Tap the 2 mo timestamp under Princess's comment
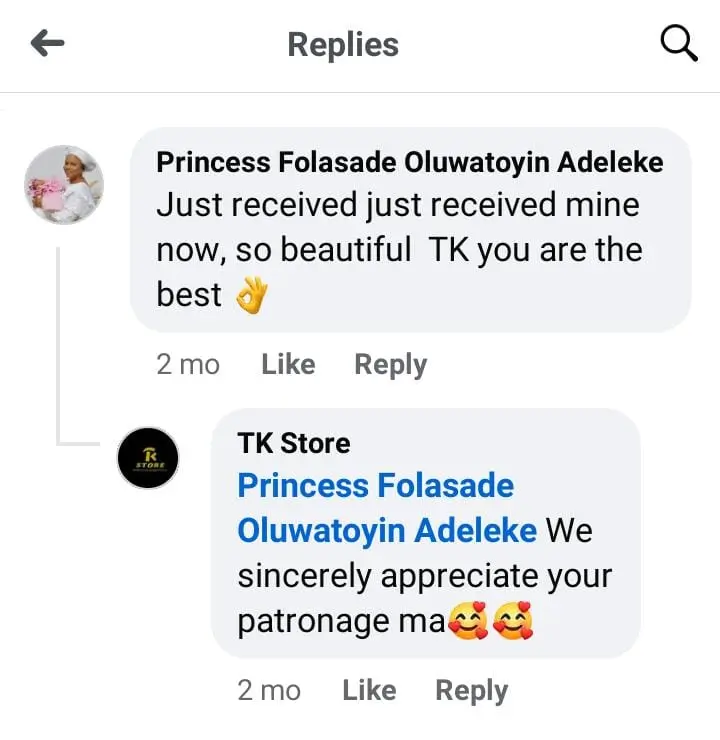Image resolution: width=720 pixels, height=740 pixels. (187, 365)
